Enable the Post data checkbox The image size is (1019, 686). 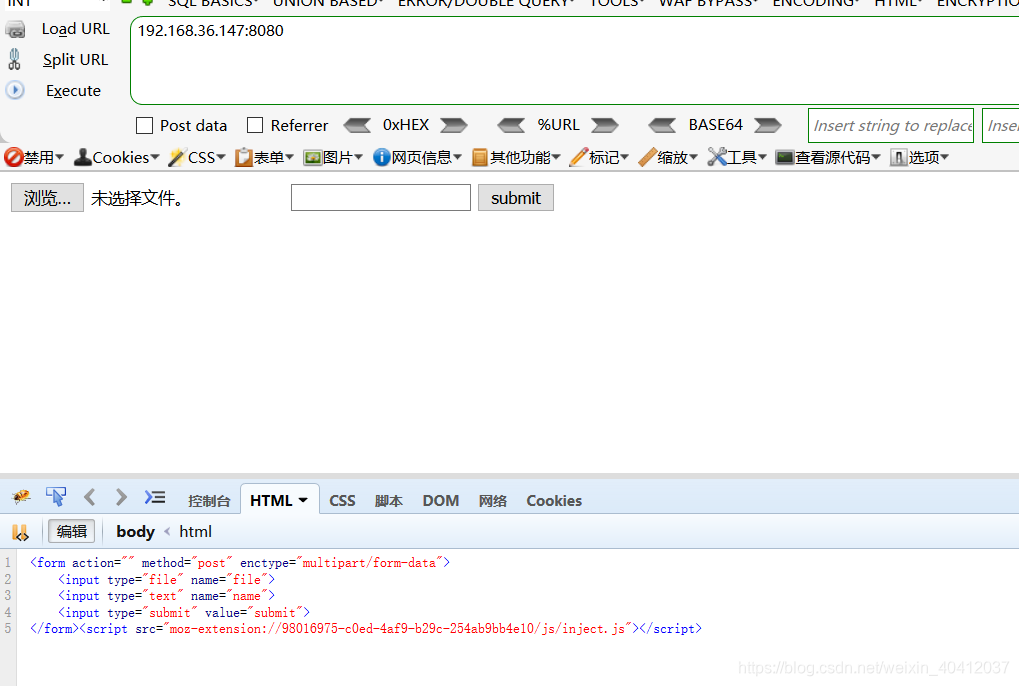(144, 125)
